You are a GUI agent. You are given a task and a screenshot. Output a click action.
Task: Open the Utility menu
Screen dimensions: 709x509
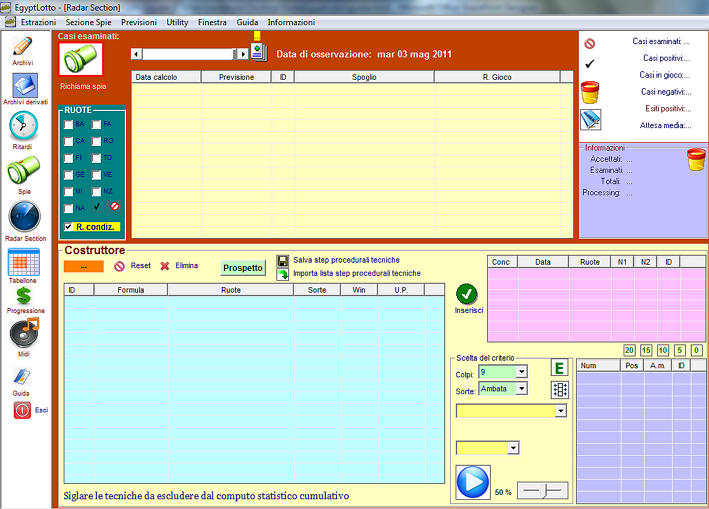click(177, 22)
